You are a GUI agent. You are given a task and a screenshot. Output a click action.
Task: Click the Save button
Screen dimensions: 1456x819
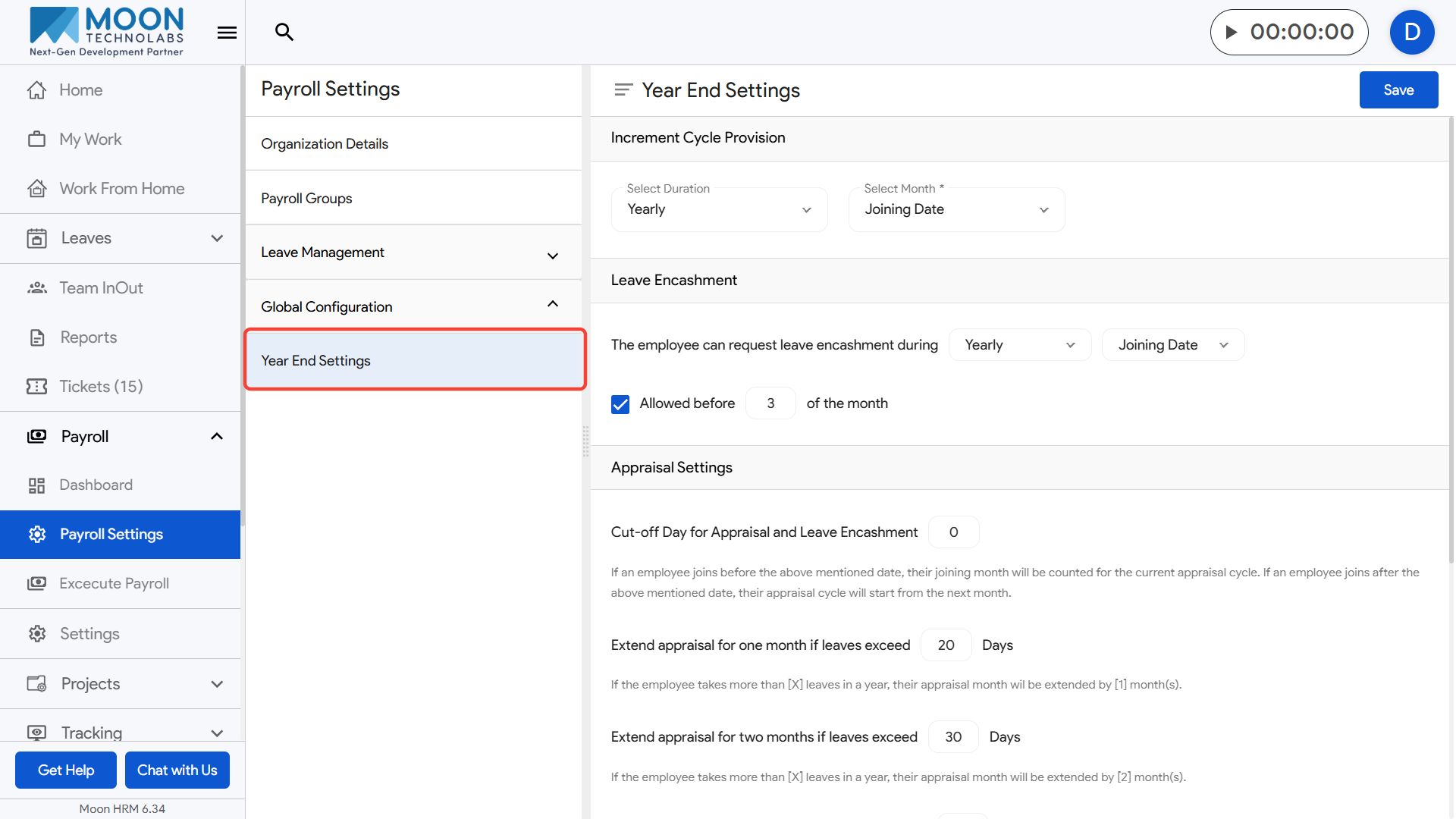[1398, 90]
